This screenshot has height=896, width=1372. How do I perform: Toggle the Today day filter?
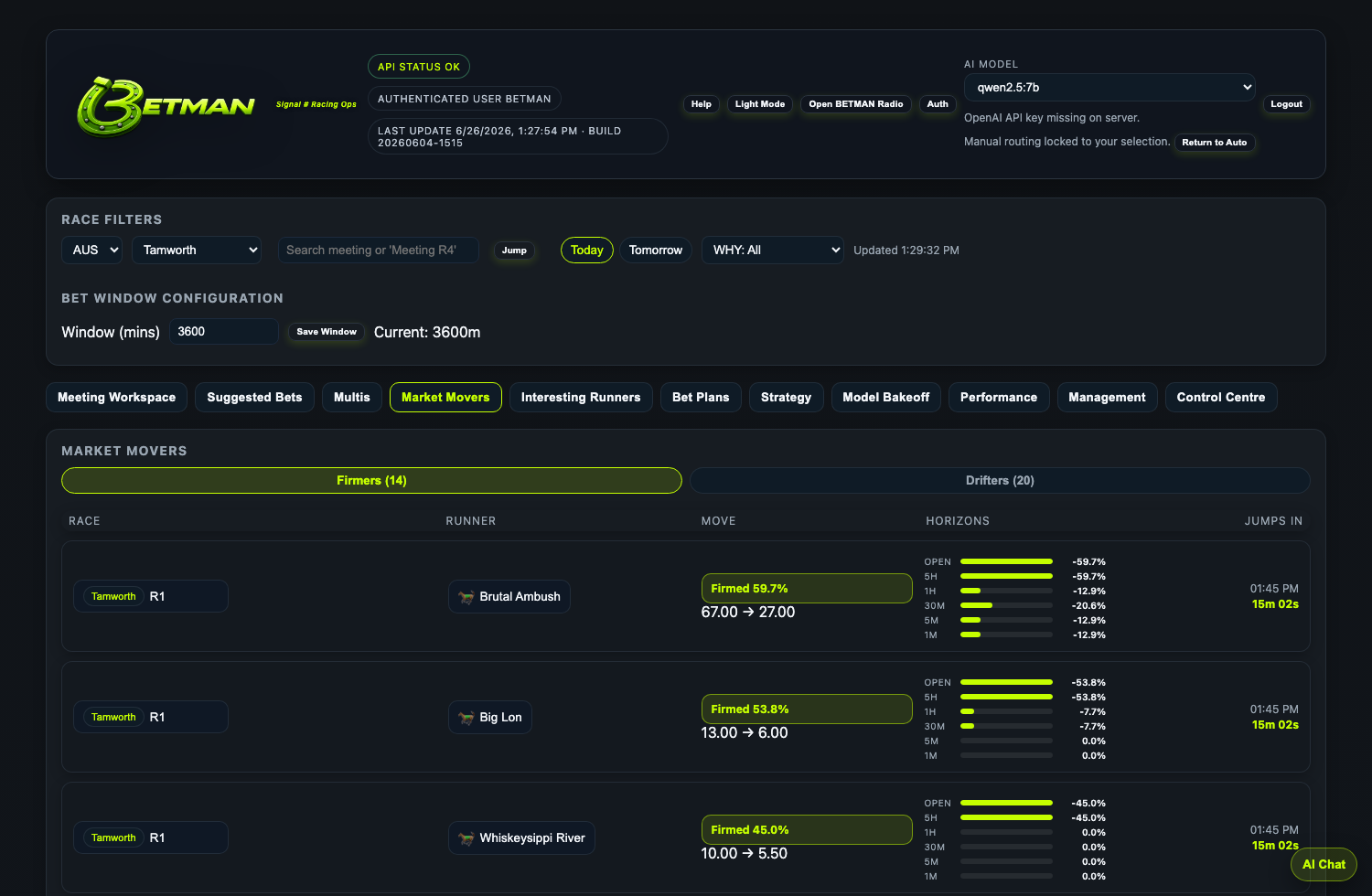tap(586, 250)
